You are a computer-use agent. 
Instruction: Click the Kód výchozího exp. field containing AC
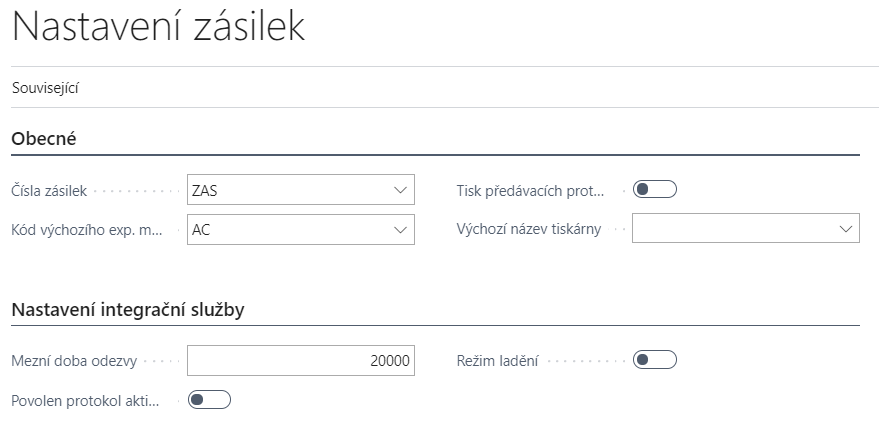(285, 229)
